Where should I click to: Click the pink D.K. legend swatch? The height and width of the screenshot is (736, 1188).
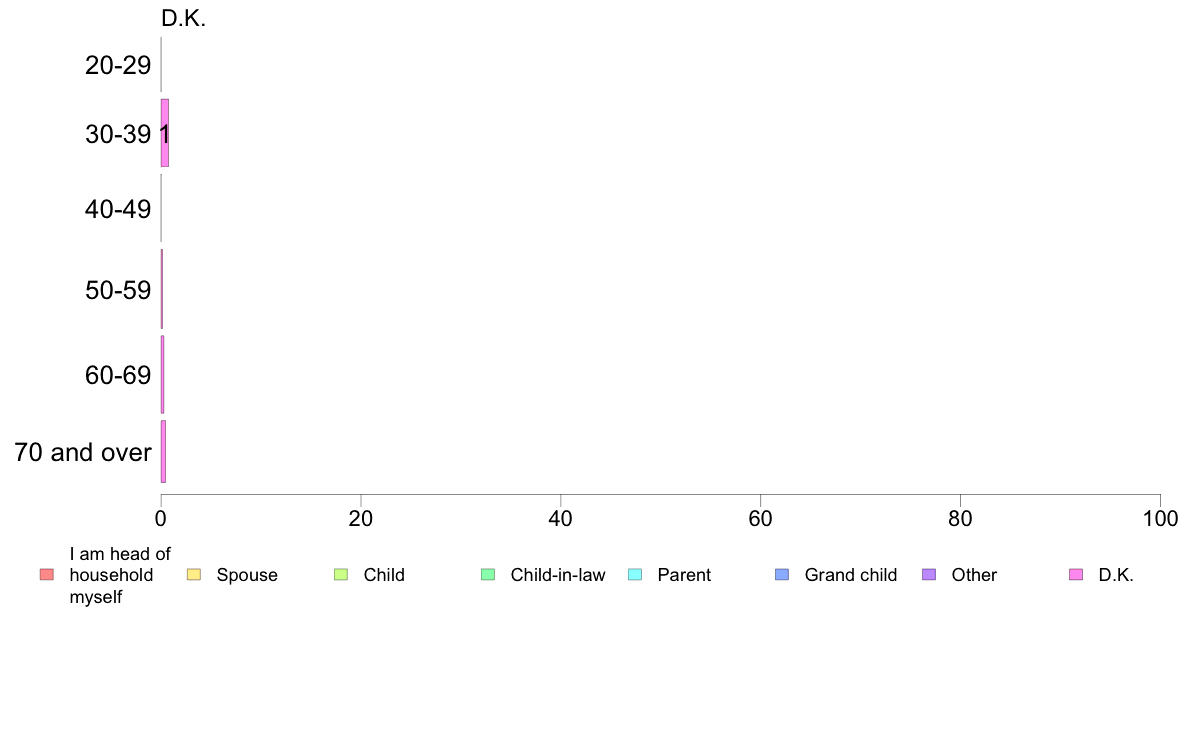pyautogui.click(x=1076, y=575)
